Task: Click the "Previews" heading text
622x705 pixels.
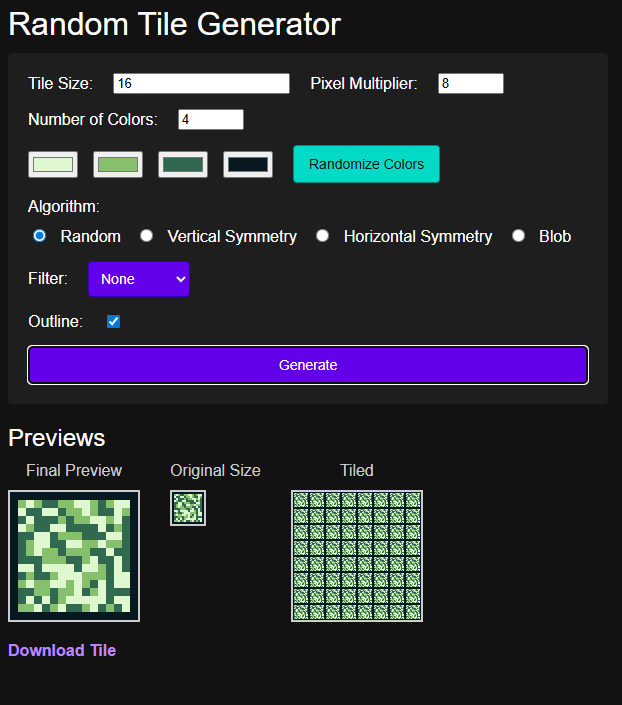Action: [x=57, y=438]
